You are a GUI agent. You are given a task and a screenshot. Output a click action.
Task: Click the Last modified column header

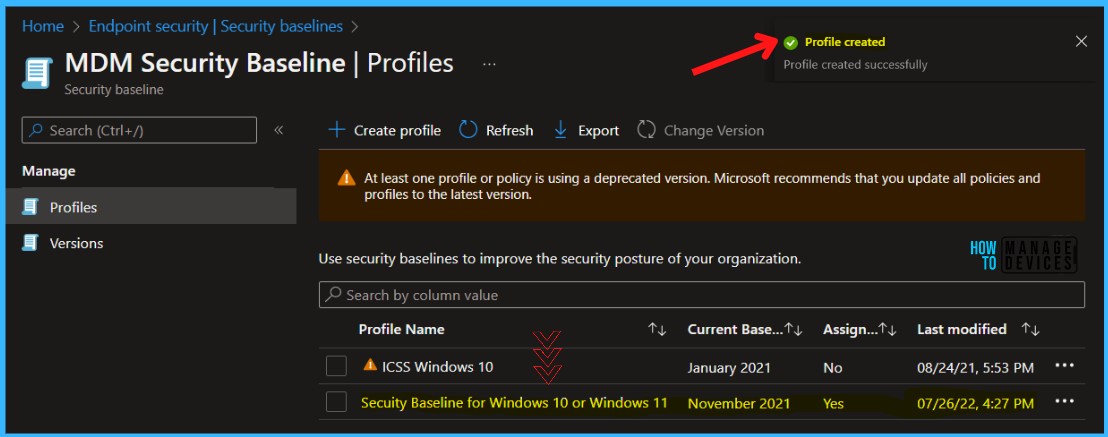(962, 330)
